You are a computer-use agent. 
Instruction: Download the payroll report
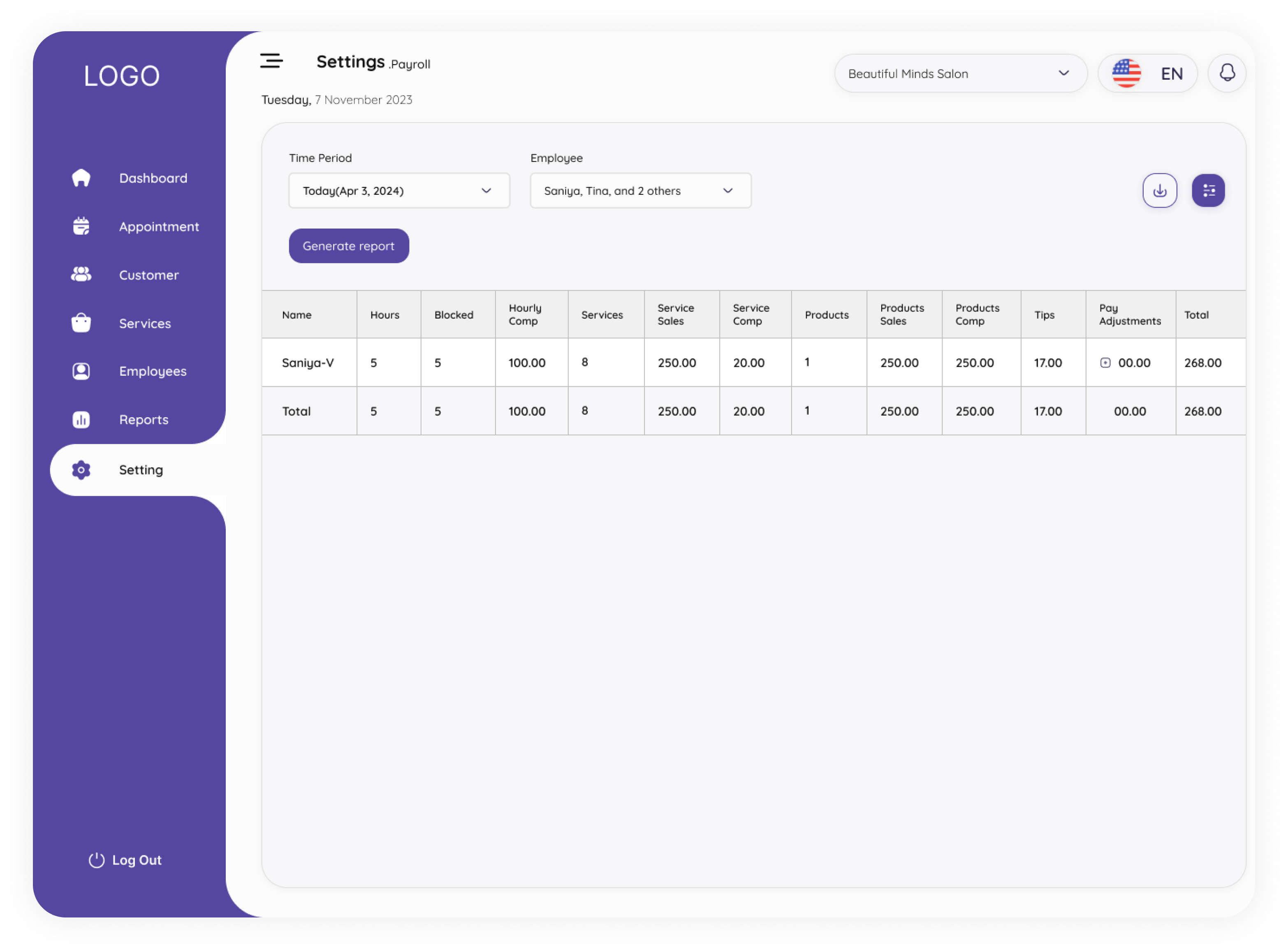point(1159,190)
